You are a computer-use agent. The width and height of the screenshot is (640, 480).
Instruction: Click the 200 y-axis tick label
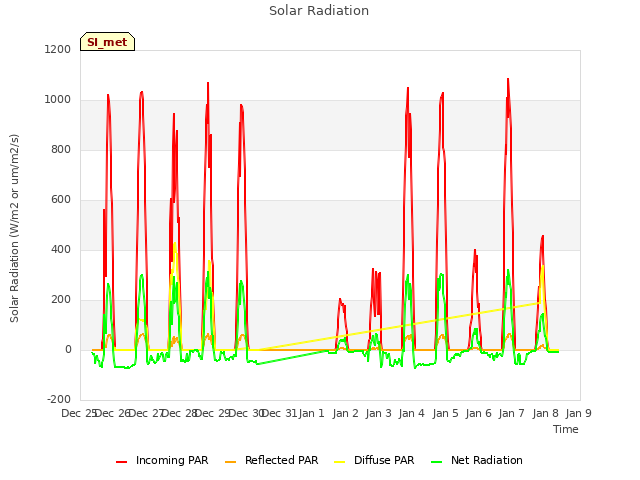(x=61, y=300)
